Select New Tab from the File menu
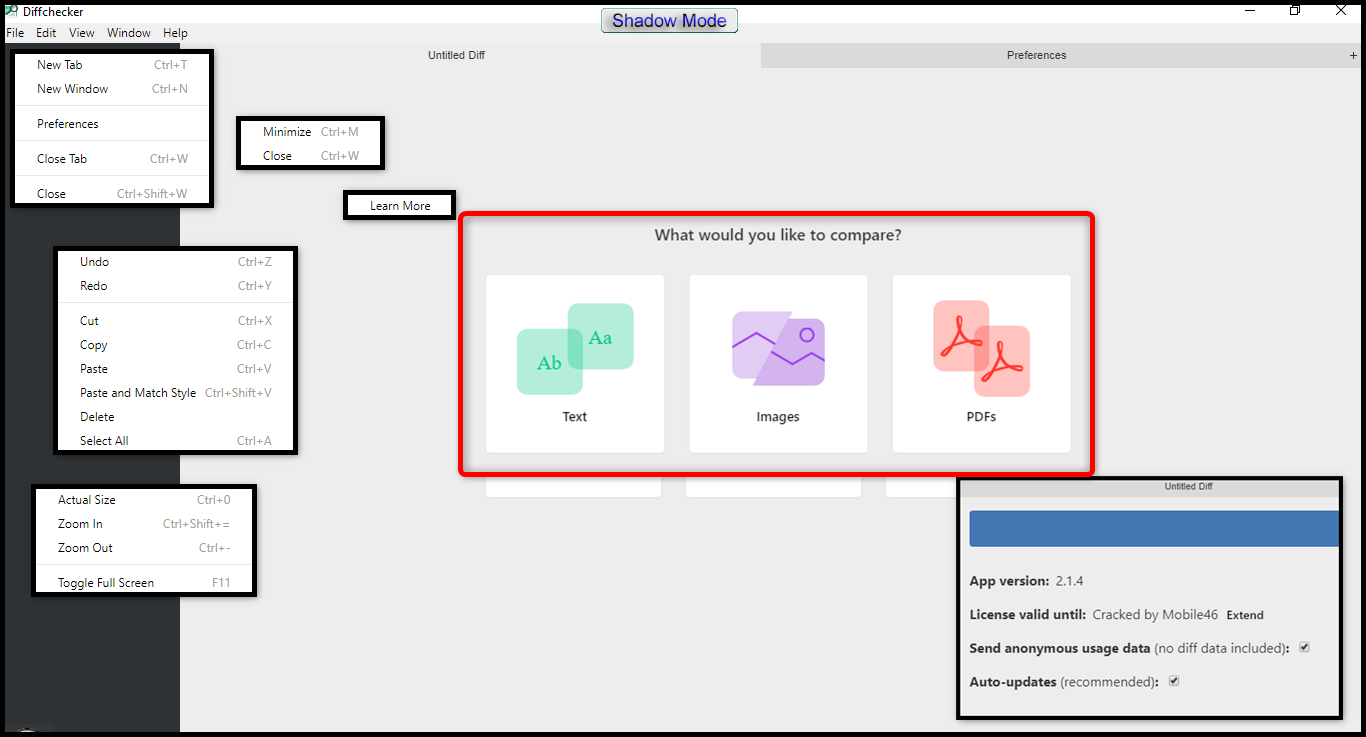This screenshot has height=737, width=1366. pos(112,65)
